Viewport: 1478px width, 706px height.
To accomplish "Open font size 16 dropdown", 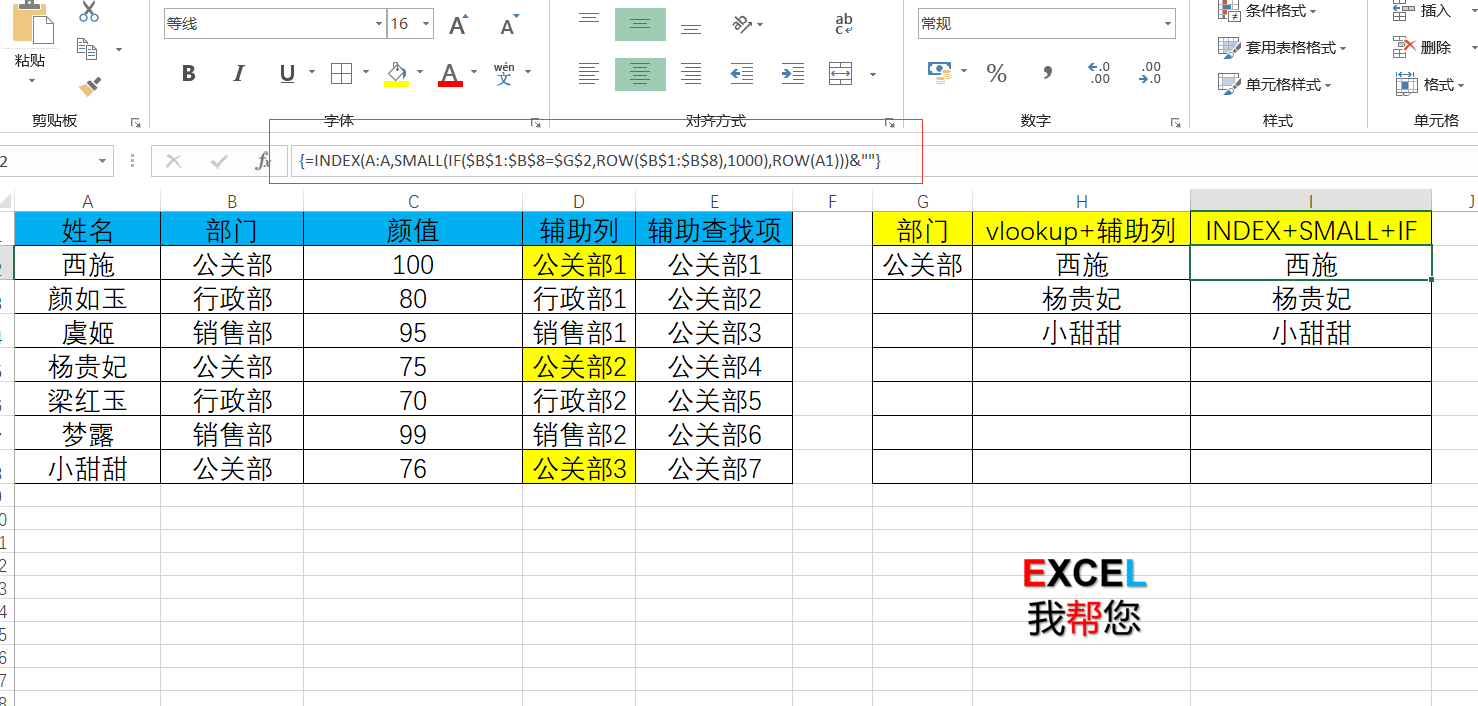I will [427, 24].
